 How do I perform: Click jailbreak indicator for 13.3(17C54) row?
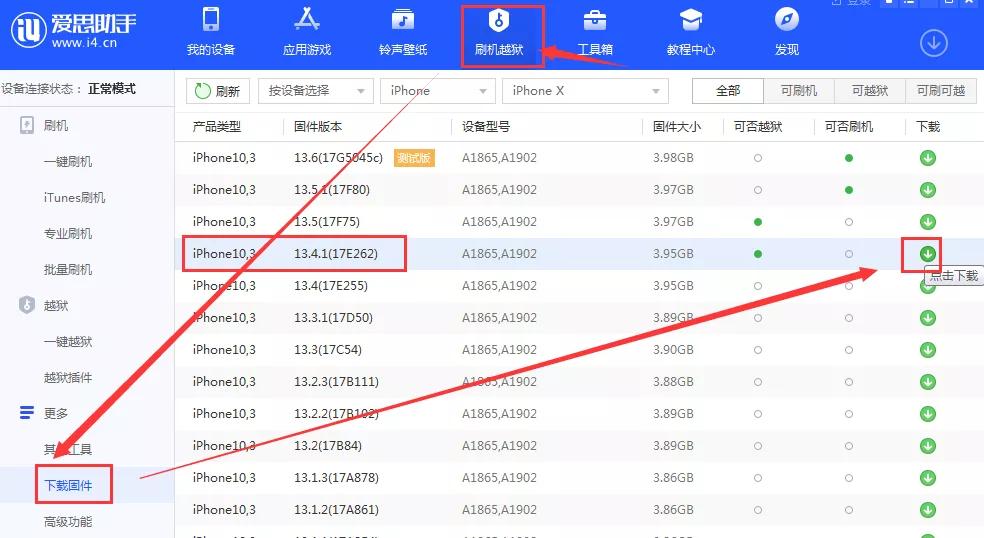tap(758, 350)
